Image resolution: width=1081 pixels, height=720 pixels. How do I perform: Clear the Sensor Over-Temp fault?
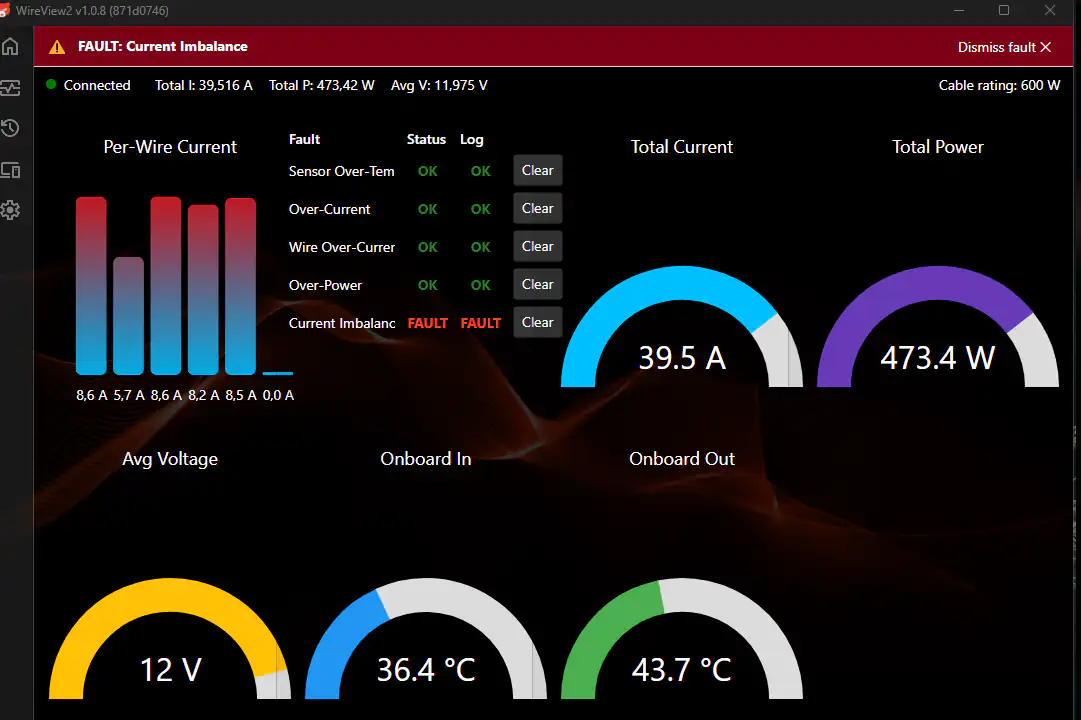click(538, 170)
